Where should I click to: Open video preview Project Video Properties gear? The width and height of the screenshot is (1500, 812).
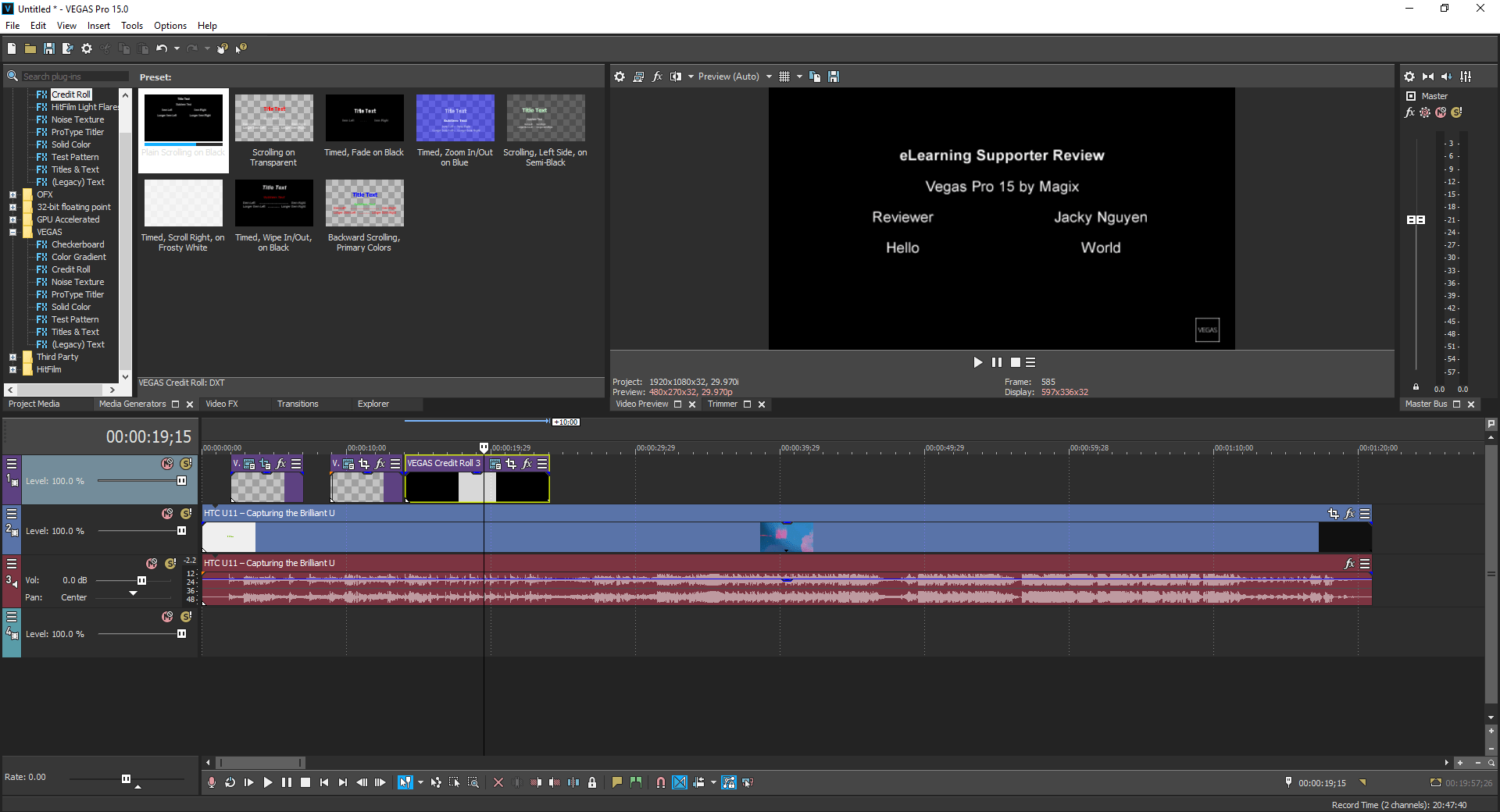coord(620,77)
